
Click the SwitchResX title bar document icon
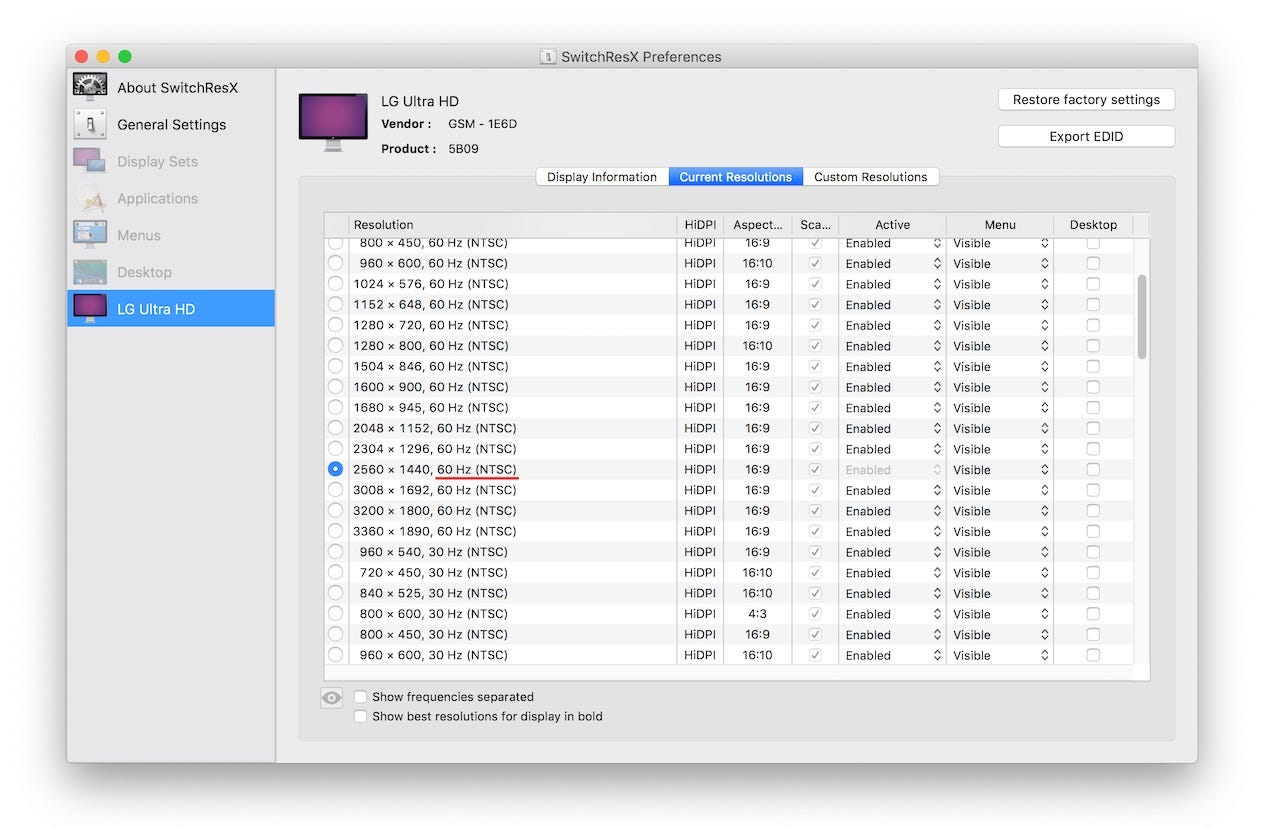click(548, 57)
